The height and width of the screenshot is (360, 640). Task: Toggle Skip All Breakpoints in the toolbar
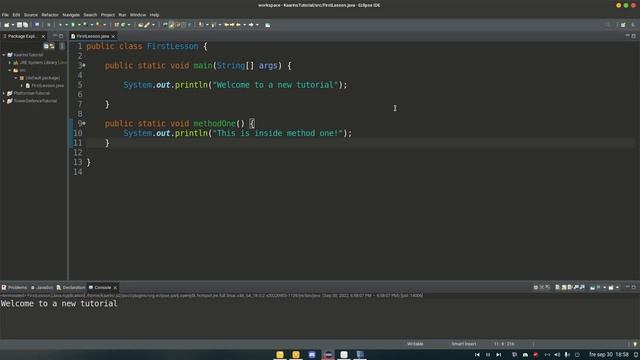click(x=49, y=25)
